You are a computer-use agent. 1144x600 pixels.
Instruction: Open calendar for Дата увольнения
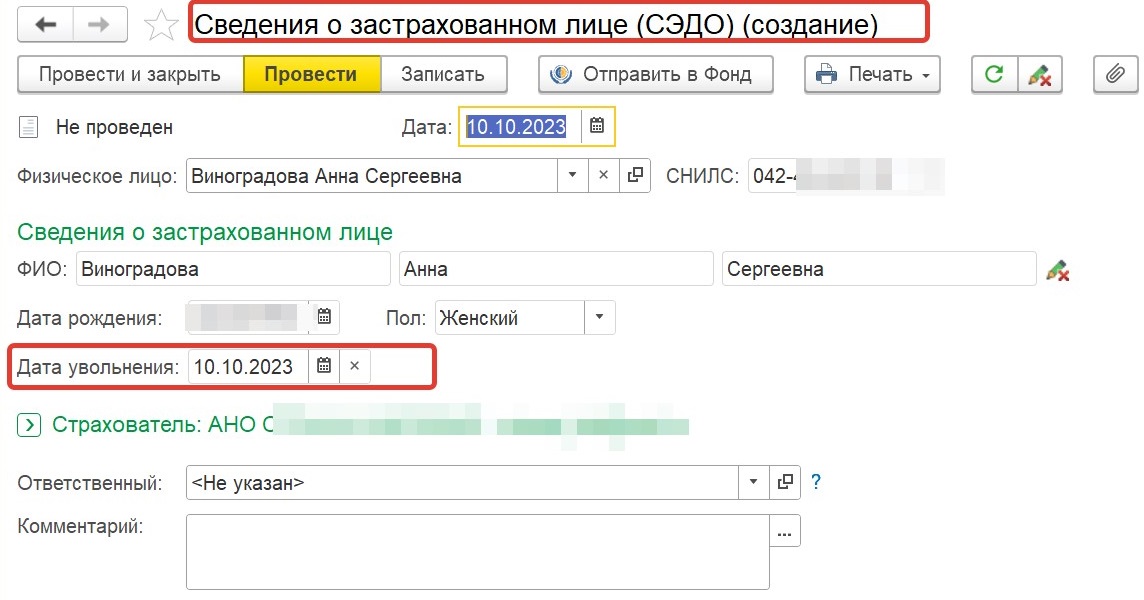click(x=324, y=366)
